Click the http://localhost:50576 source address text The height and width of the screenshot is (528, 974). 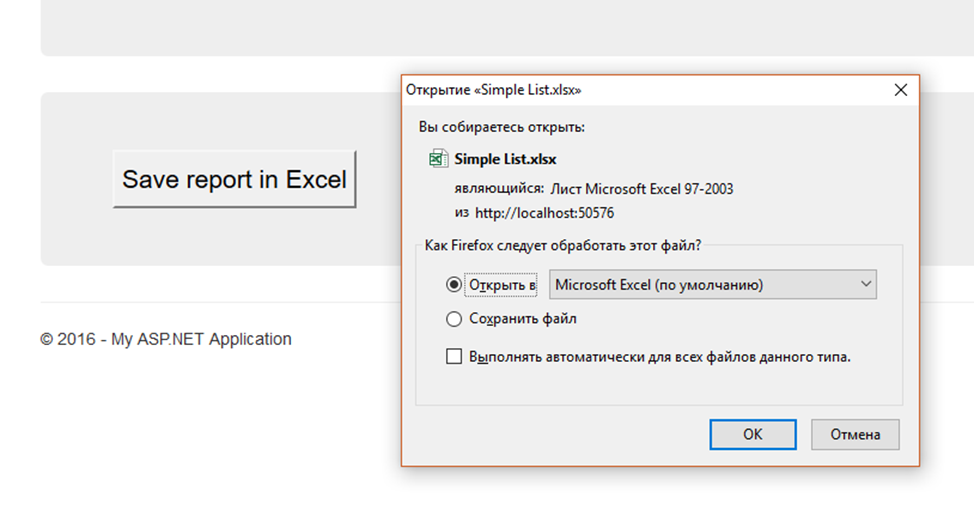pos(544,213)
